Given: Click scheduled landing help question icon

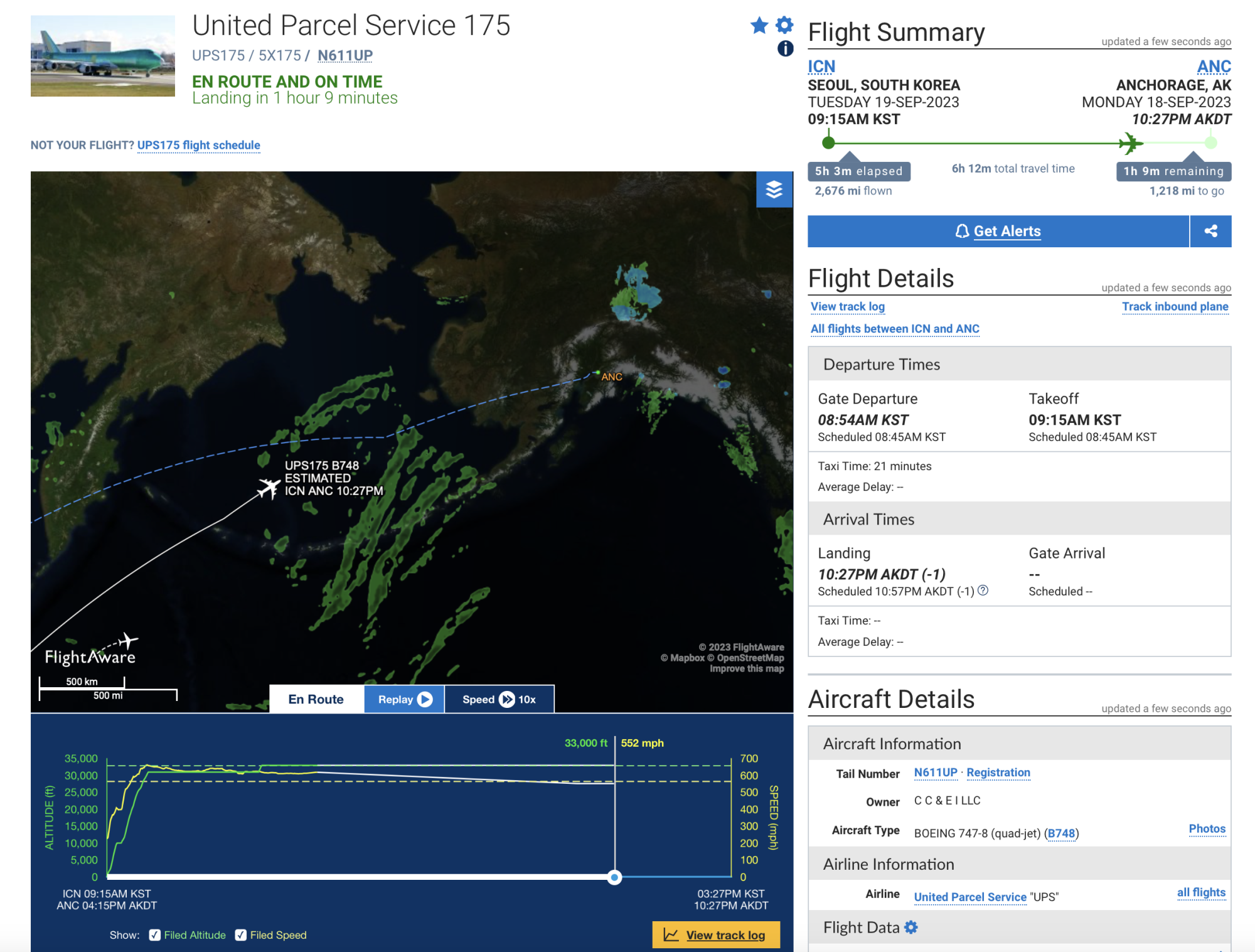Looking at the screenshot, I should click(x=983, y=590).
